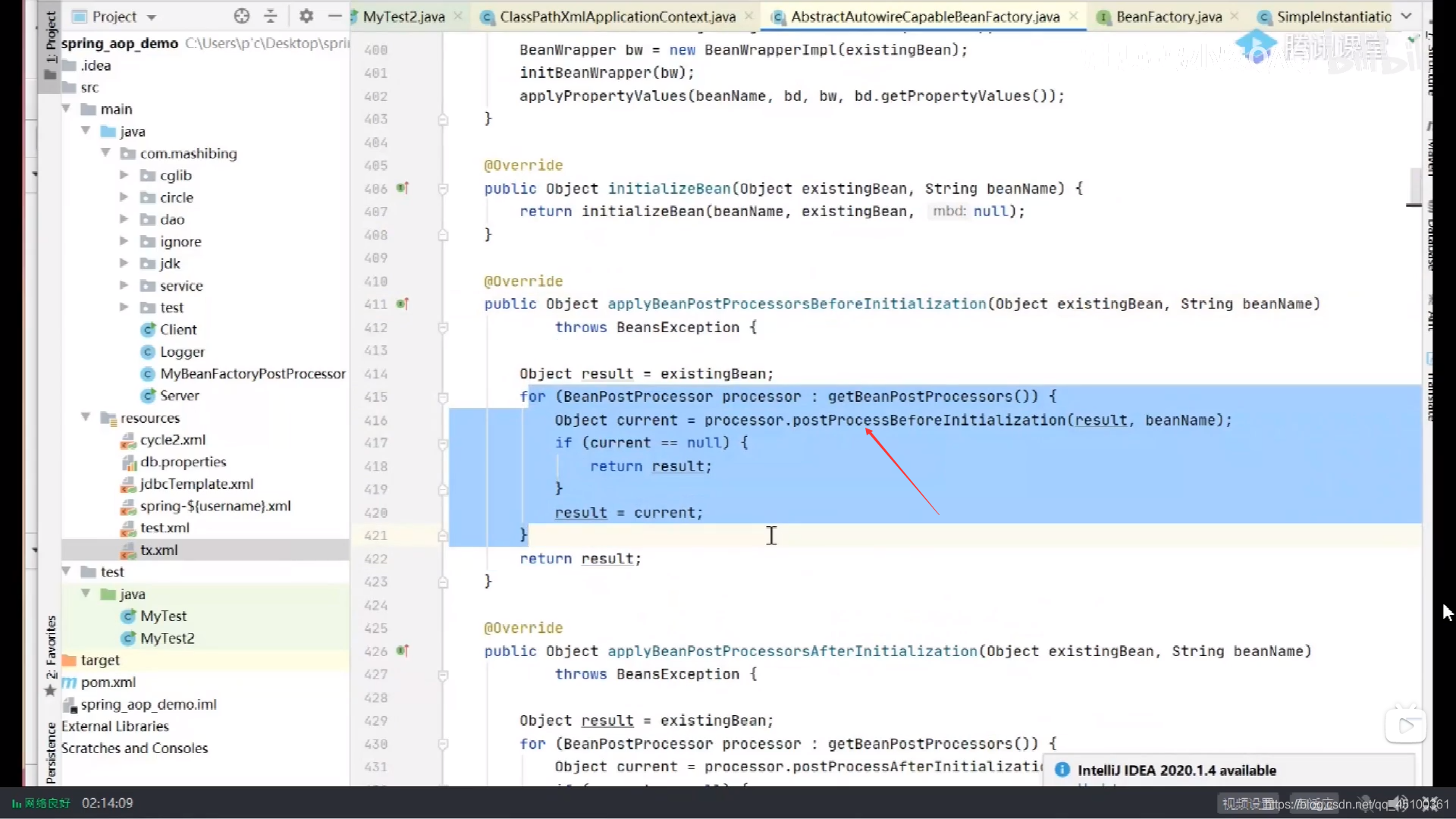This screenshot has width=1456, height=819.
Task: Toggle code fold marker at line 412
Action: pyautogui.click(x=443, y=328)
